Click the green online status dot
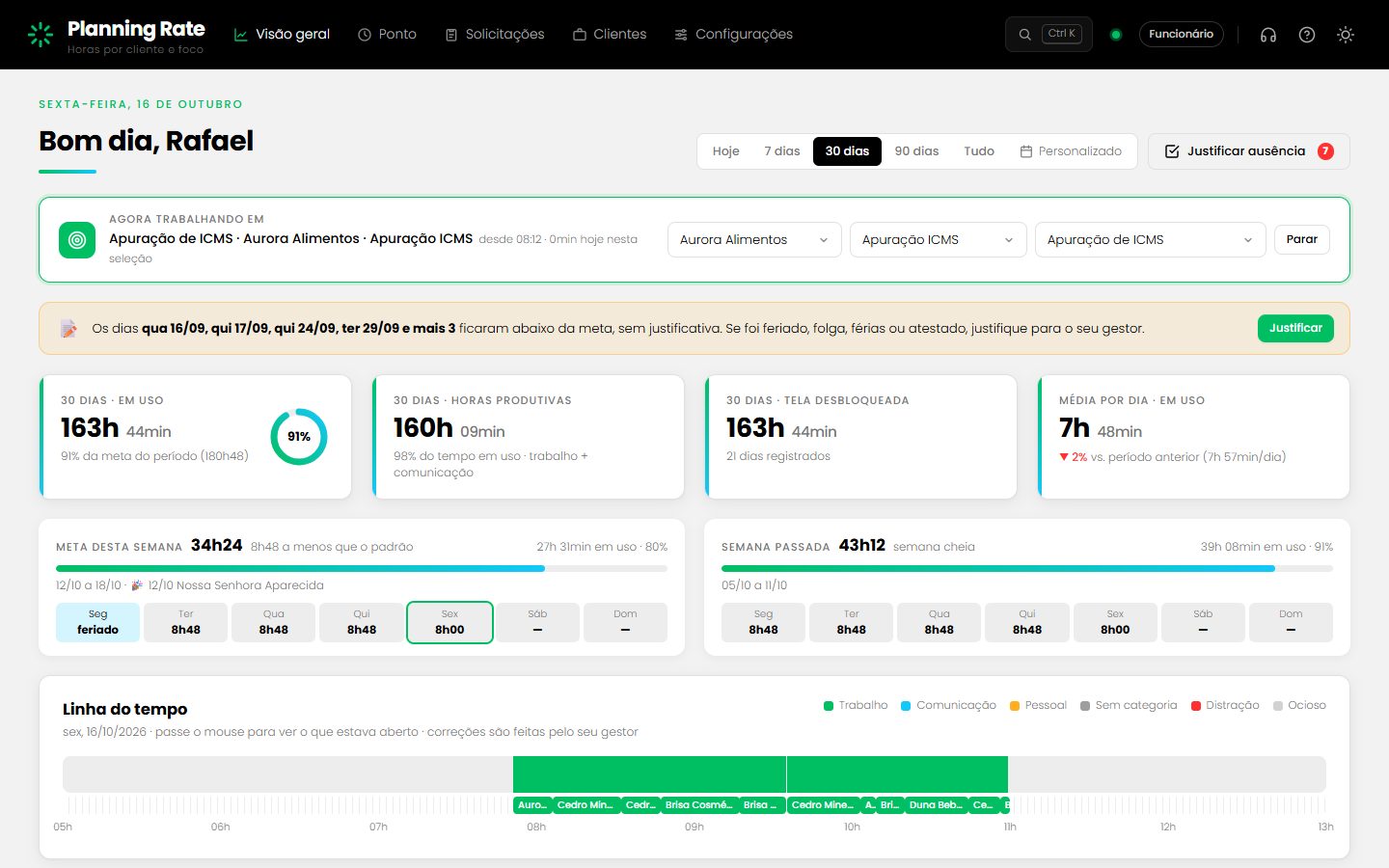 (x=1116, y=35)
